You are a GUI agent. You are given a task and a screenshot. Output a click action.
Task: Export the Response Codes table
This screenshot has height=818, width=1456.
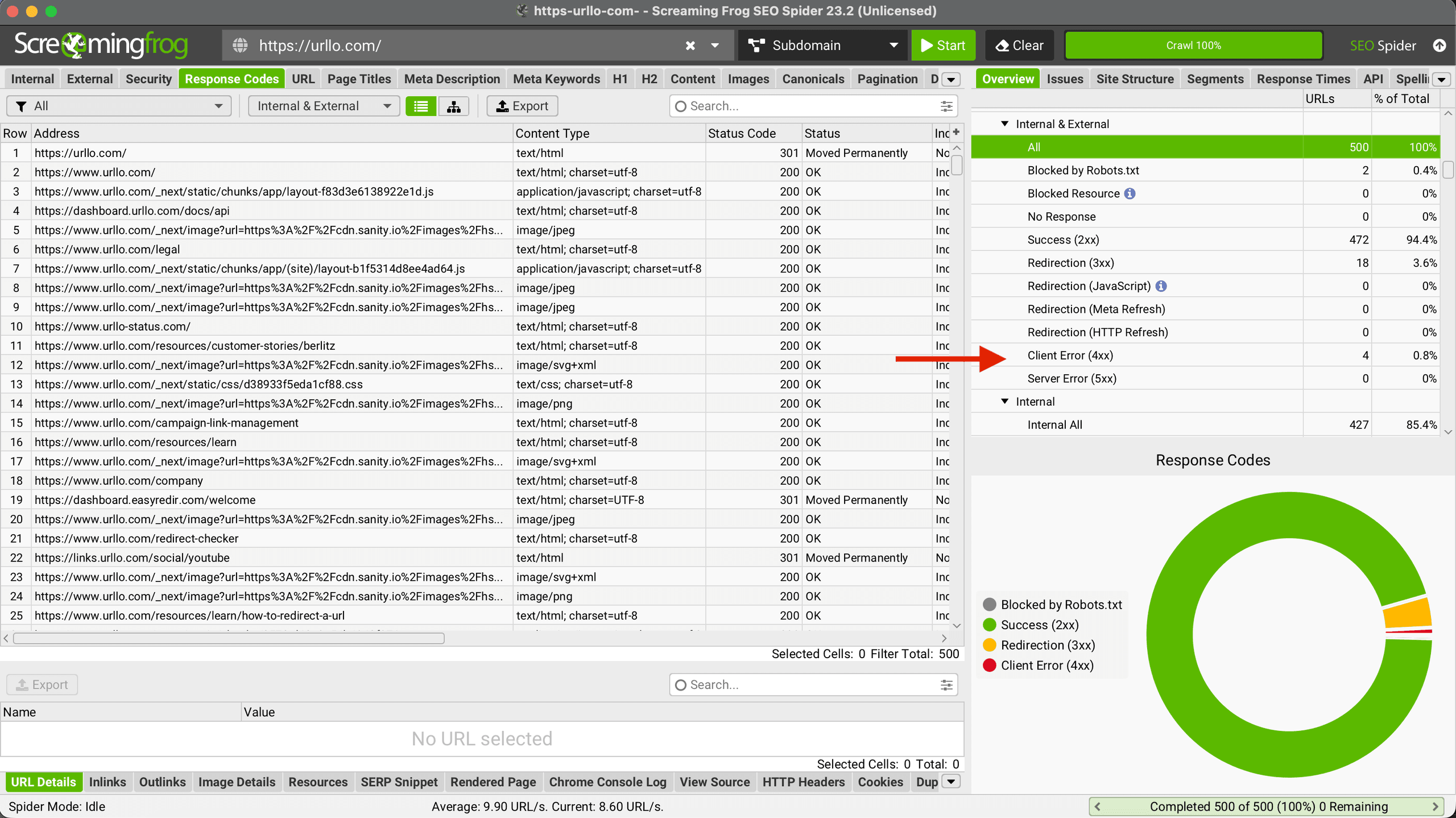click(522, 106)
